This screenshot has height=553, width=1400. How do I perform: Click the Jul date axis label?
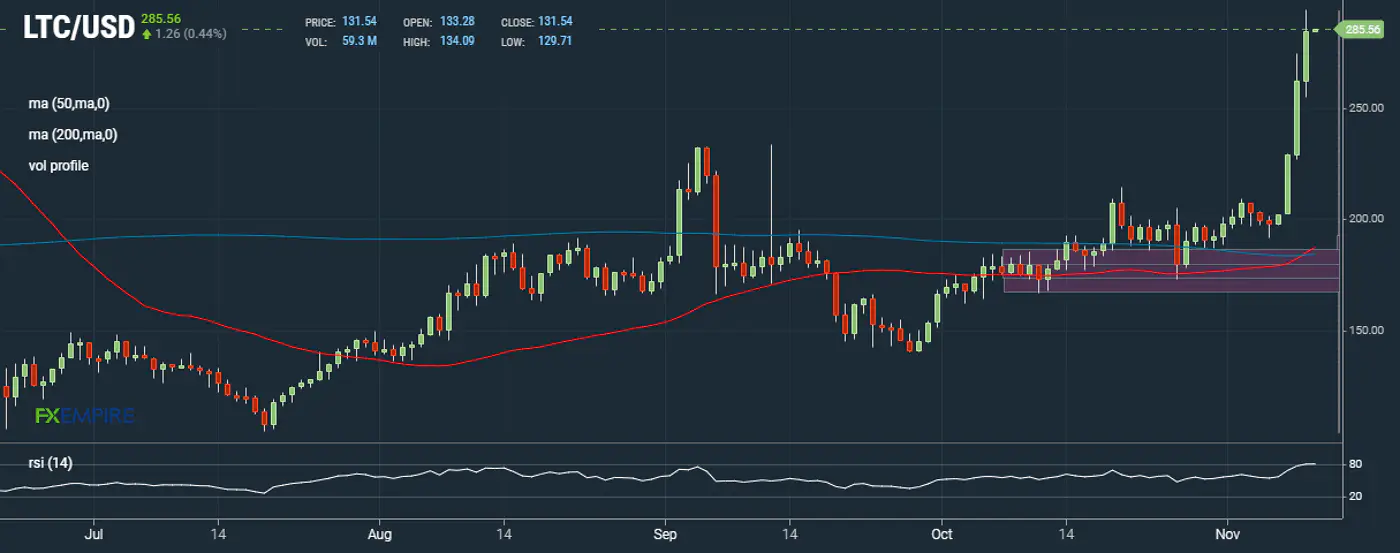pyautogui.click(x=96, y=535)
